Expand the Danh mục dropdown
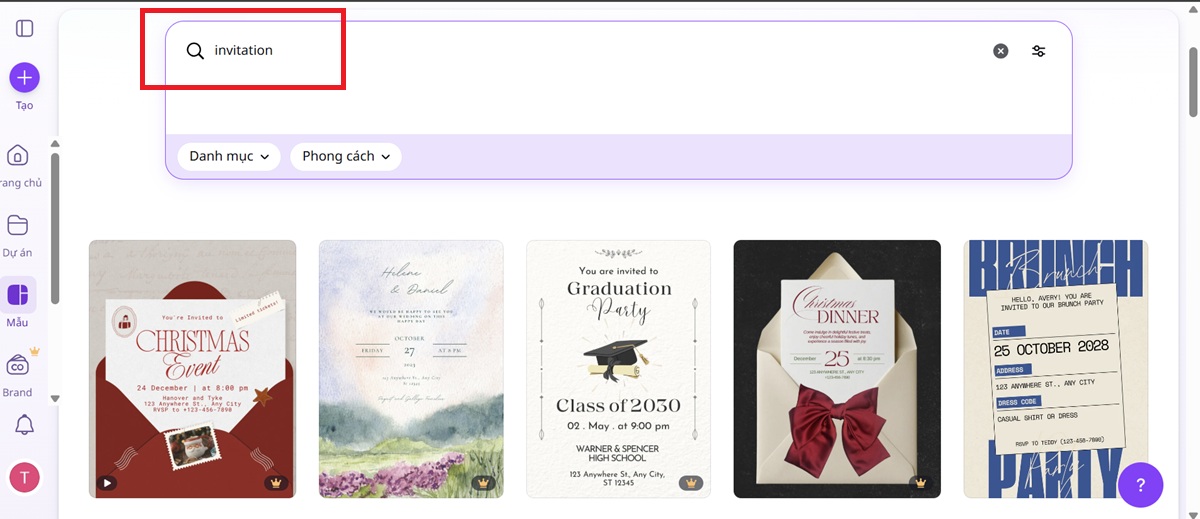Image resolution: width=1200 pixels, height=519 pixels. [x=229, y=156]
